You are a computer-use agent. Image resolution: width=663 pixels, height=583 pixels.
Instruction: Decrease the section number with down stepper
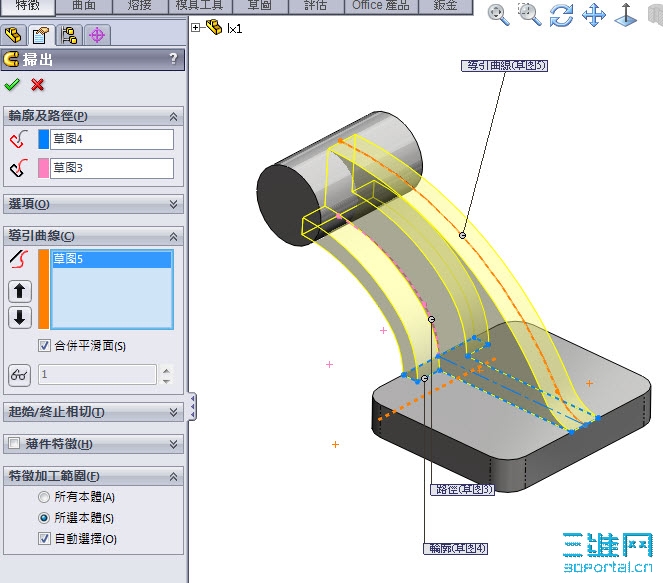(167, 380)
